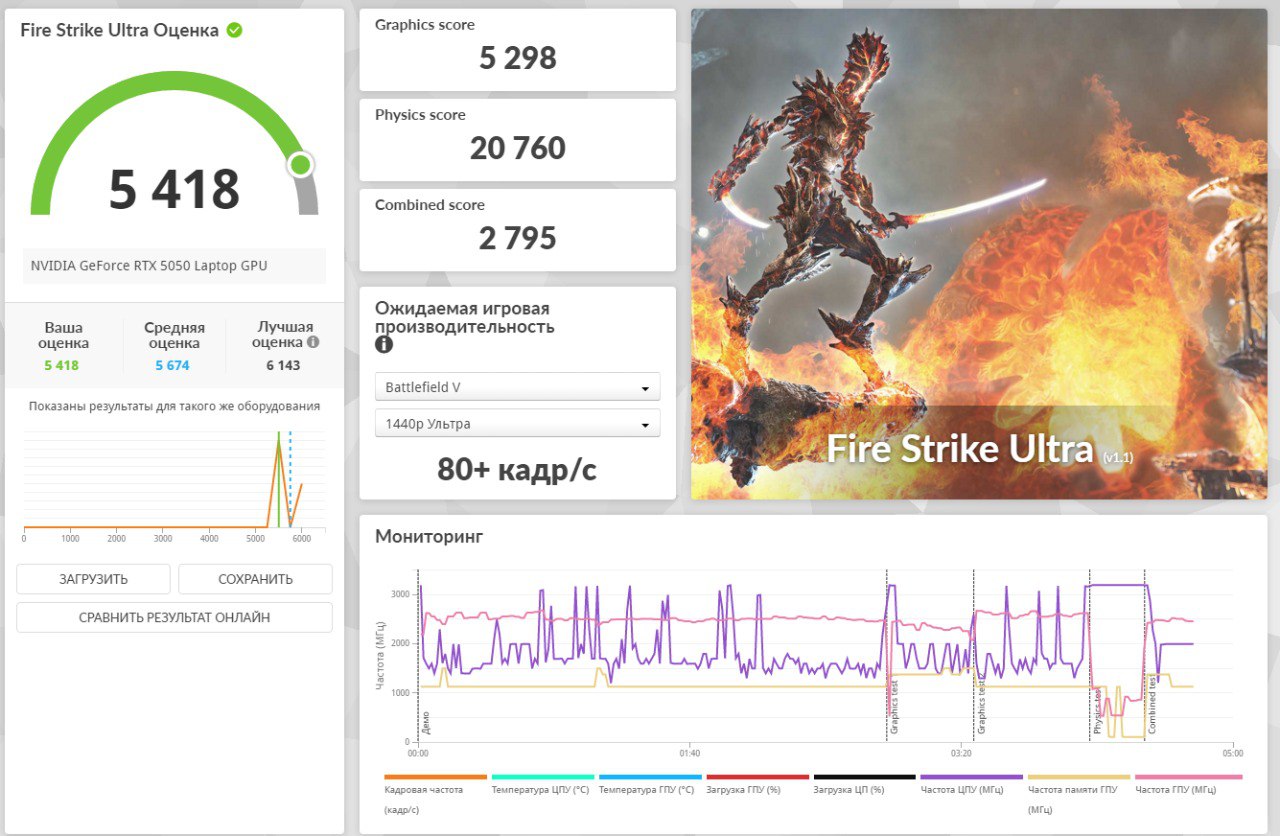
Task: Click the green knob on the score gauge
Action: 300,165
